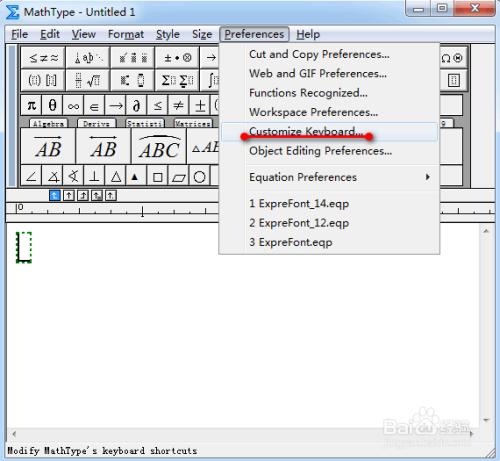Insert the parallelogram symbol
The height and width of the screenshot is (461, 500).
tap(178, 176)
